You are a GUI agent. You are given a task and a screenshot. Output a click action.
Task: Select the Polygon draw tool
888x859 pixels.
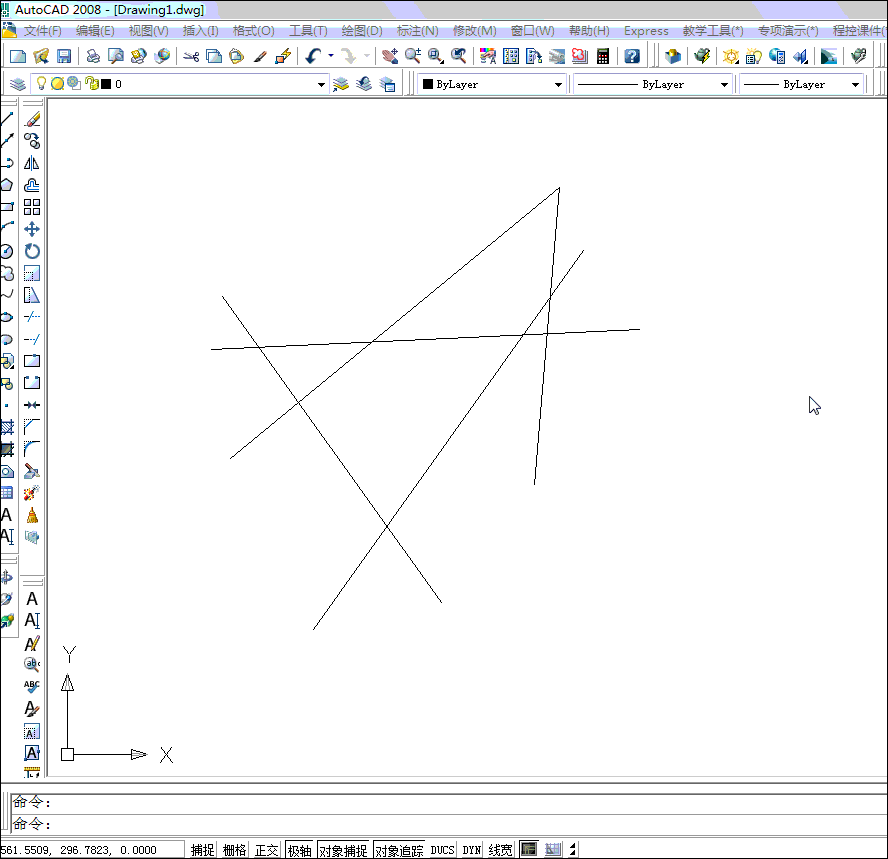coord(7,185)
